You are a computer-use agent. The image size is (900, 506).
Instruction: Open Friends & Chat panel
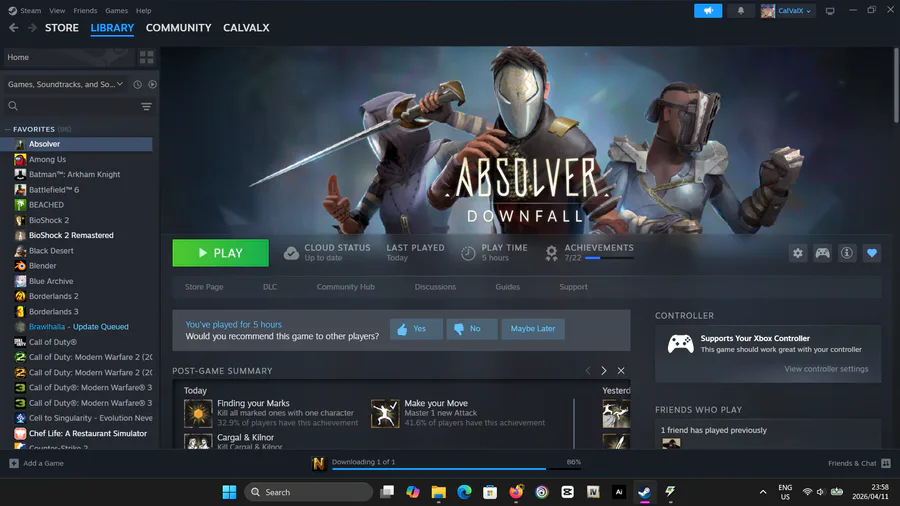coord(859,463)
